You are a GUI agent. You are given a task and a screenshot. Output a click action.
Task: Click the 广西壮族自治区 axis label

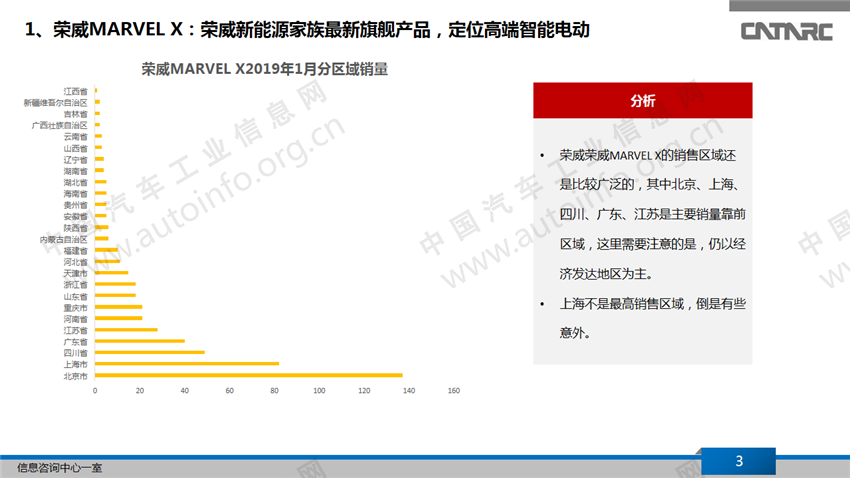pos(60,125)
